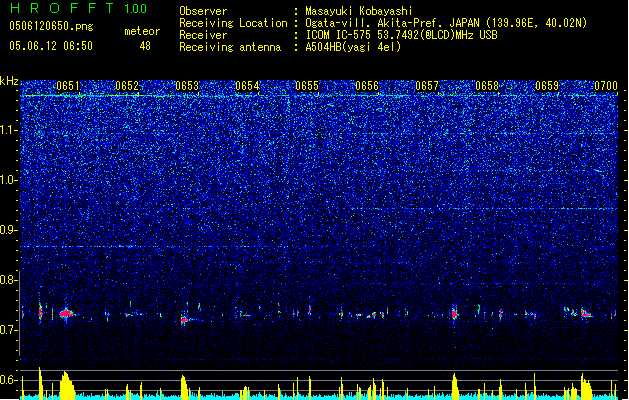Viewport: 629px width, 400px height.
Task: Click the 0.9 kHz axis label
Action: coord(9,230)
